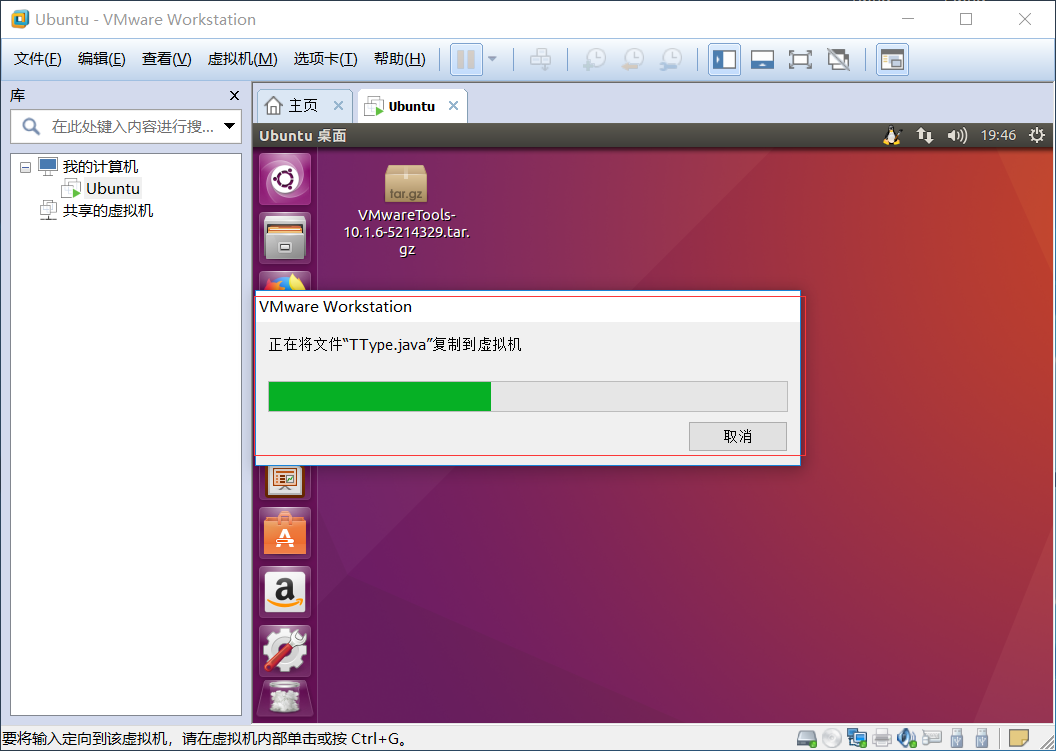Click the hard disk status bar icon
Screen dimensions: 1056x751
pyautogui.click(x=806, y=738)
